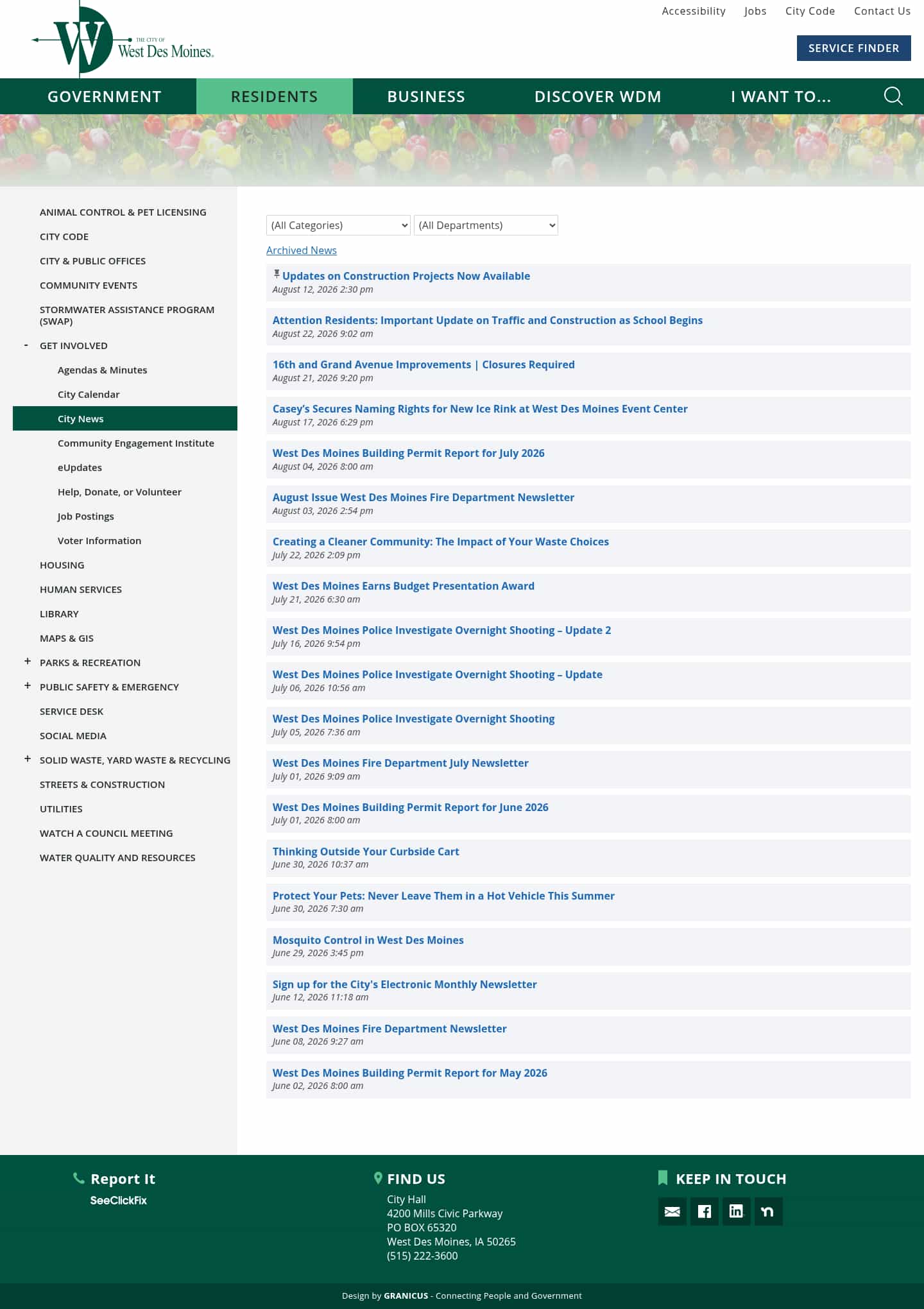Collapse the Get Involved section
The image size is (924, 1309).
coord(26,345)
